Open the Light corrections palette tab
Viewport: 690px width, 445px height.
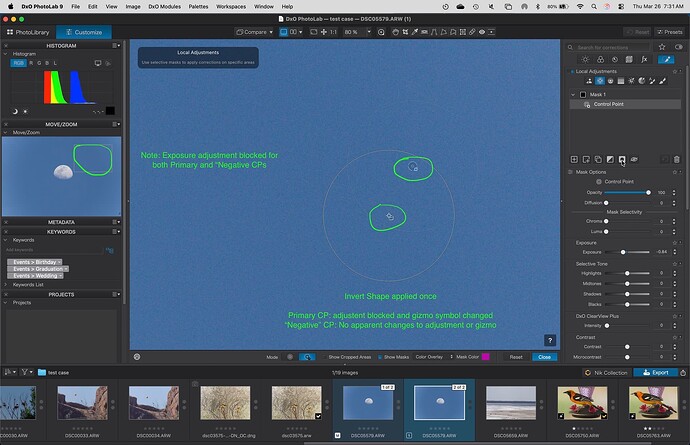point(585,59)
